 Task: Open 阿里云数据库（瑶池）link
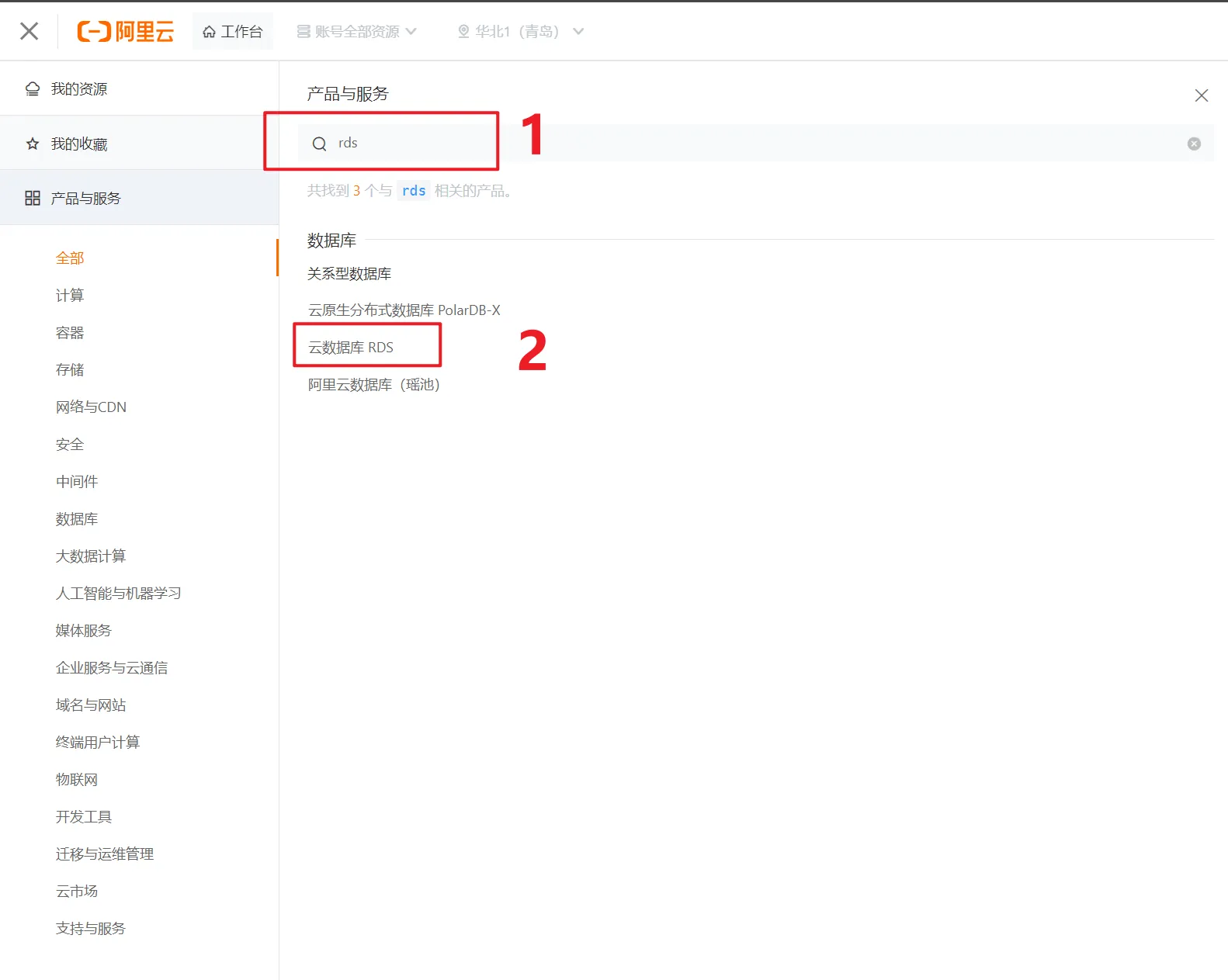tap(373, 385)
